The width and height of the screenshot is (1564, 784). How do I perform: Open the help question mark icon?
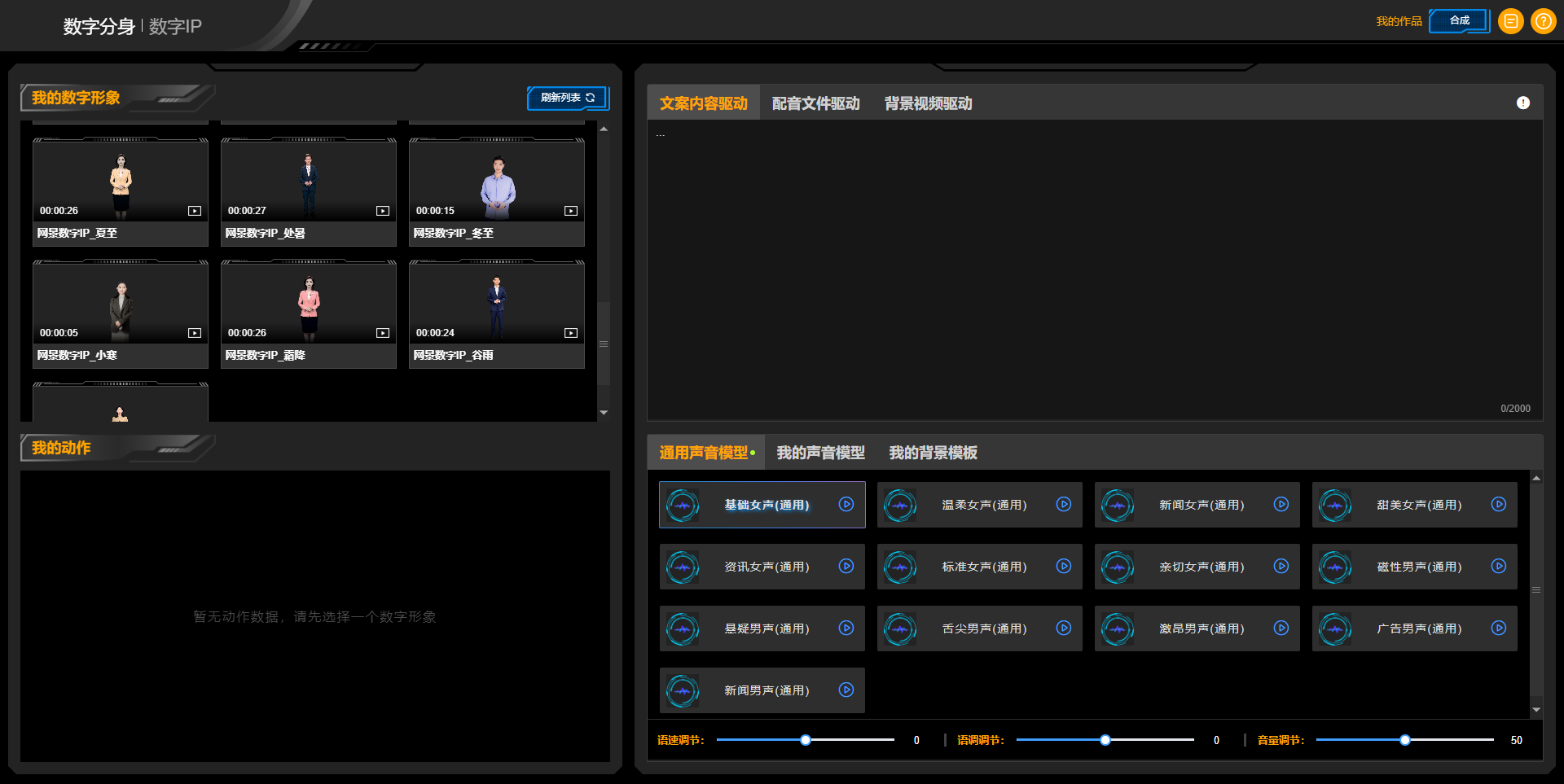1543,21
